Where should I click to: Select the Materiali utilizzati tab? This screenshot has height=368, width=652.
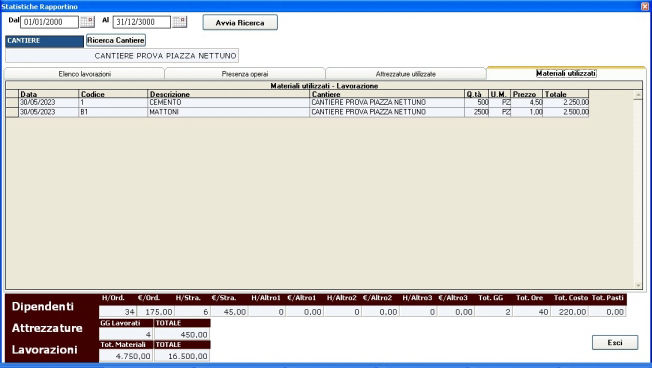(566, 73)
